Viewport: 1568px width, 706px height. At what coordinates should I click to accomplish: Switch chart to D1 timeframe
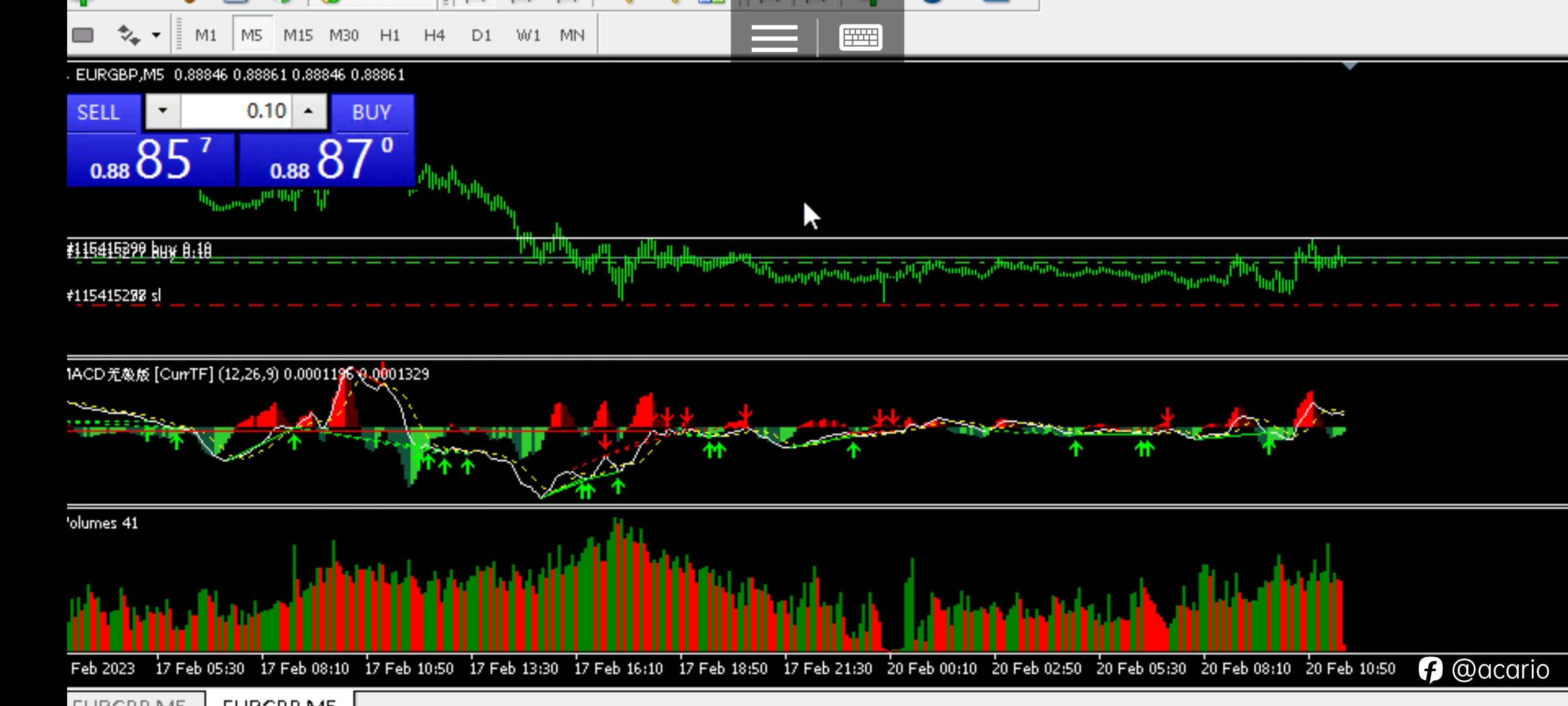point(481,35)
